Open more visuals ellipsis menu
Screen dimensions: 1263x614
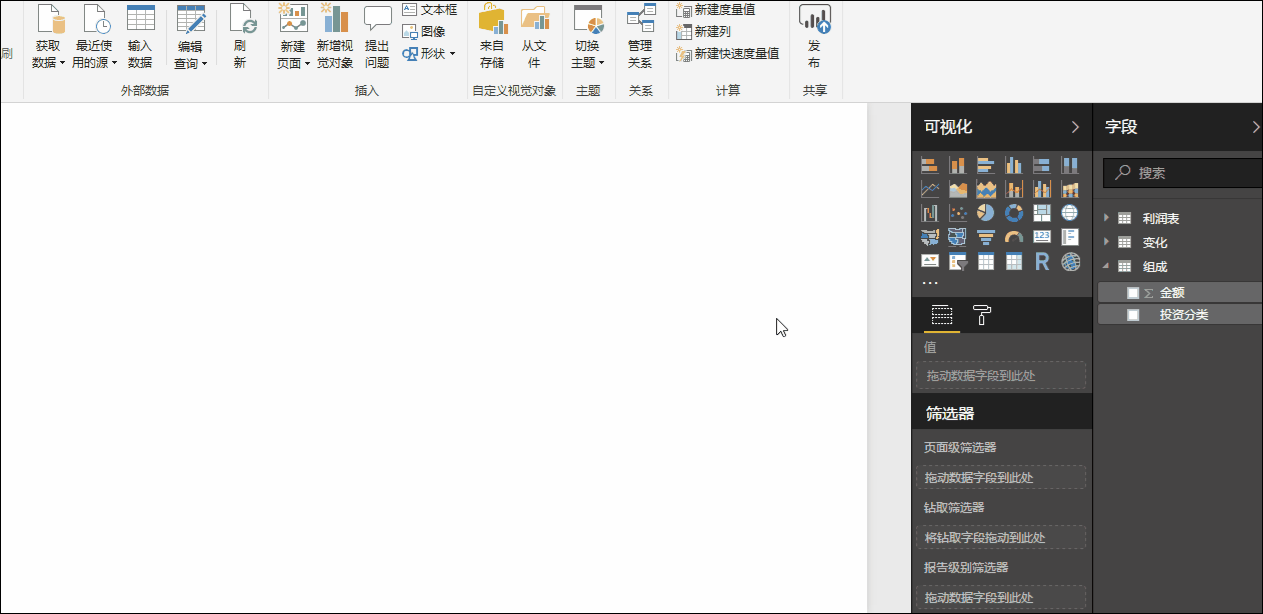[930, 284]
